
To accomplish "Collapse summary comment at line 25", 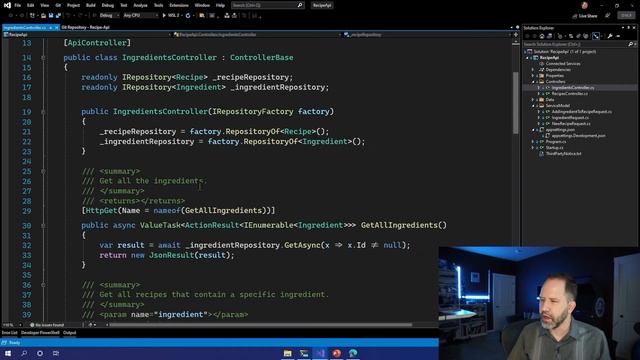I will [x=43, y=171].
